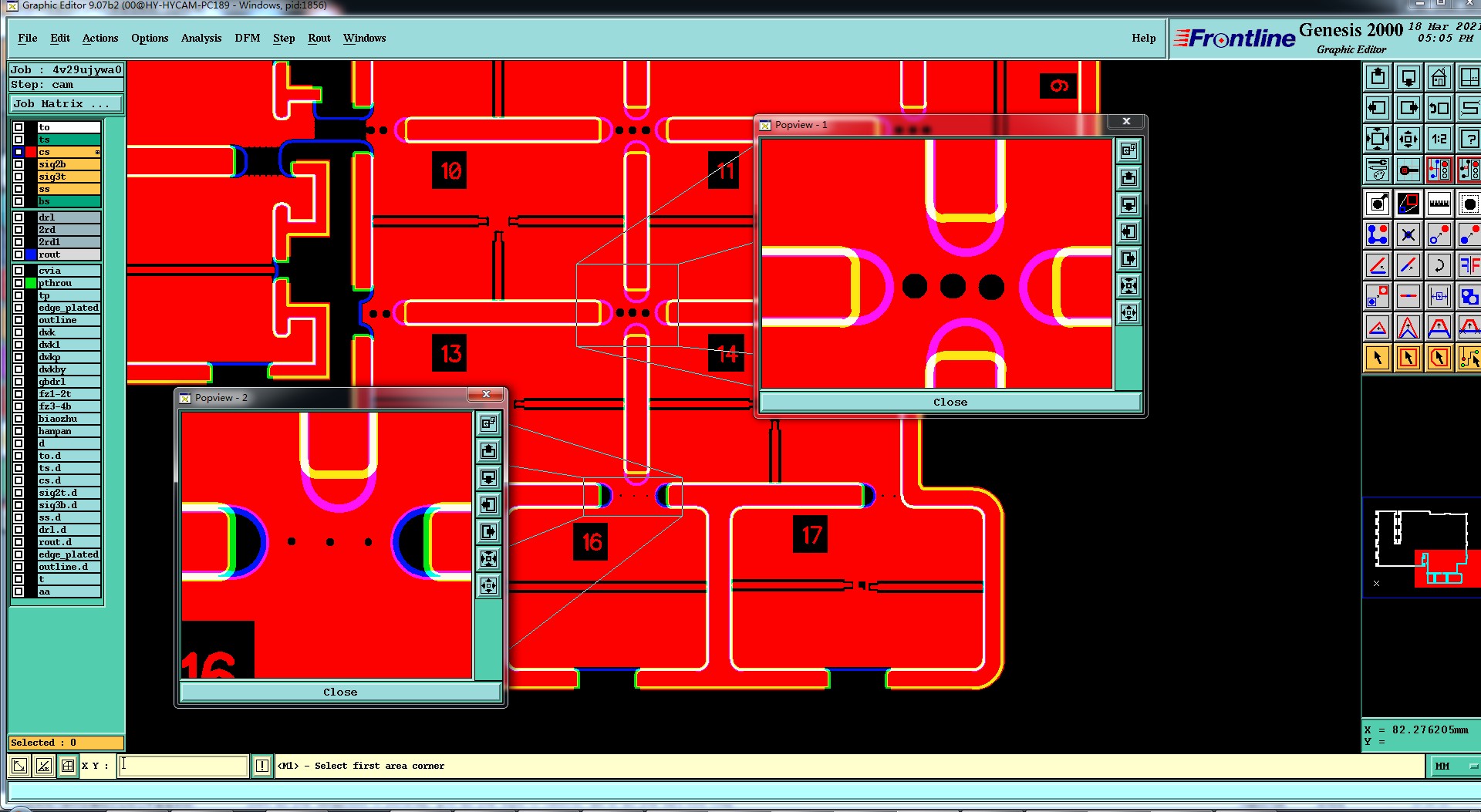The image size is (1481, 812).
Task: Click the ruler measure tool icon
Action: click(1439, 204)
